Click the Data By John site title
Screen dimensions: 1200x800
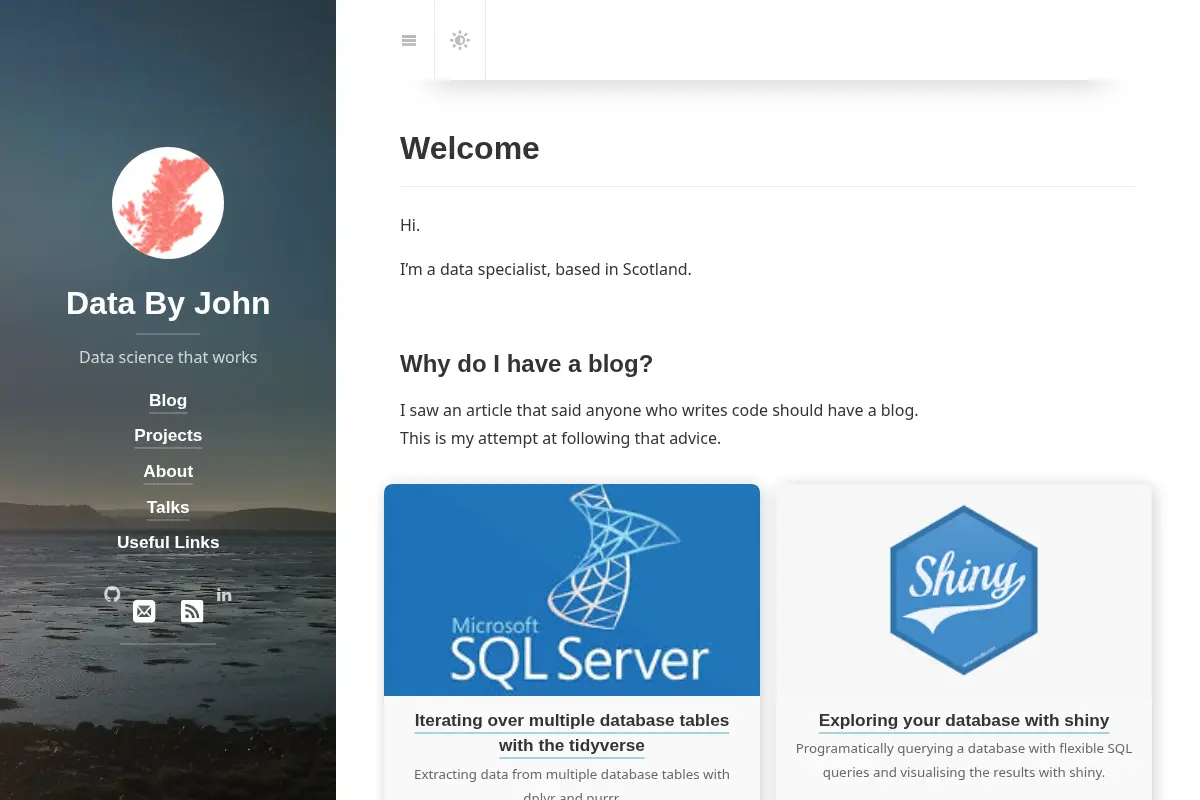coord(168,303)
